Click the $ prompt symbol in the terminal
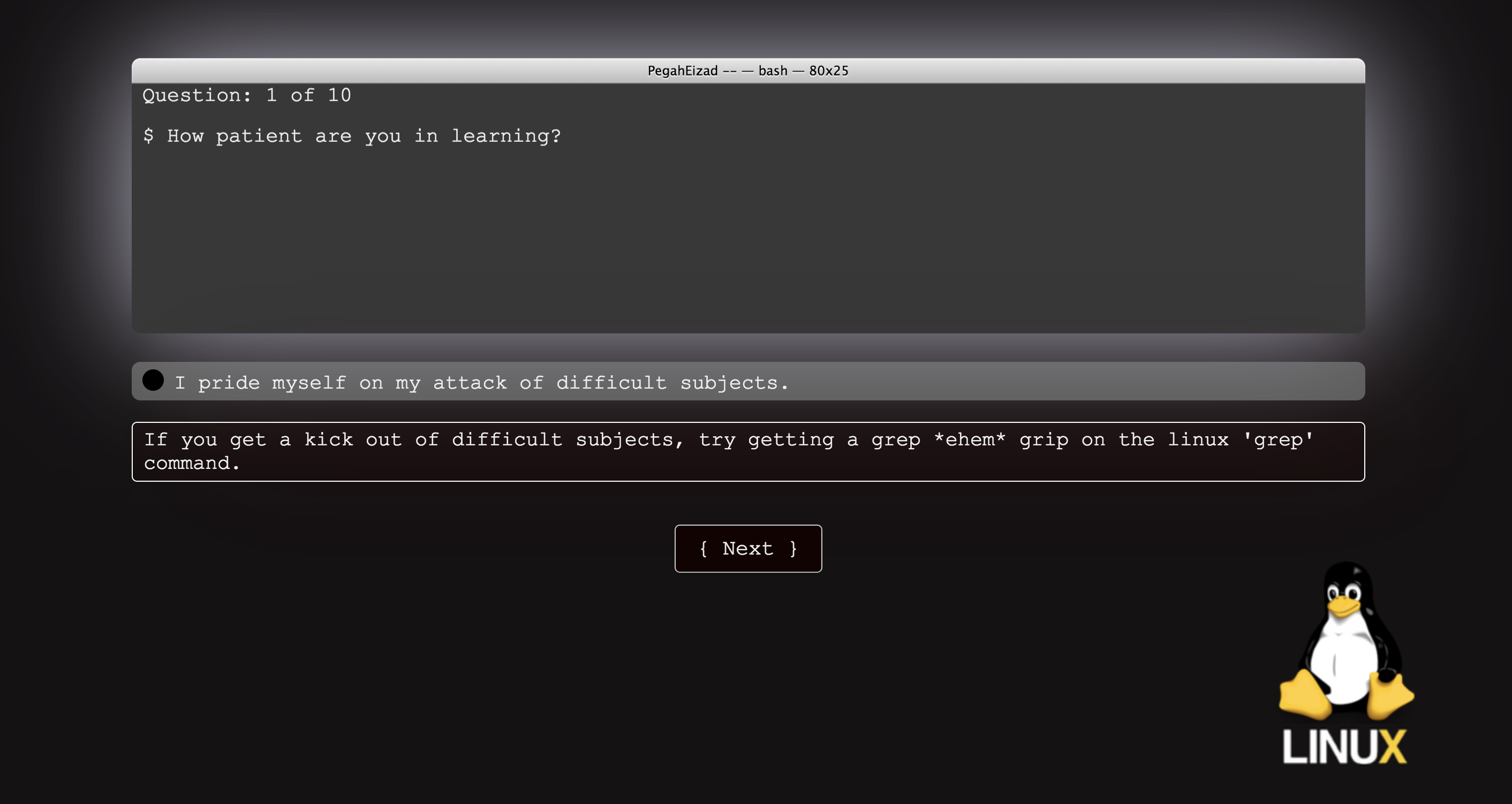This screenshot has width=1512, height=804. (x=148, y=136)
